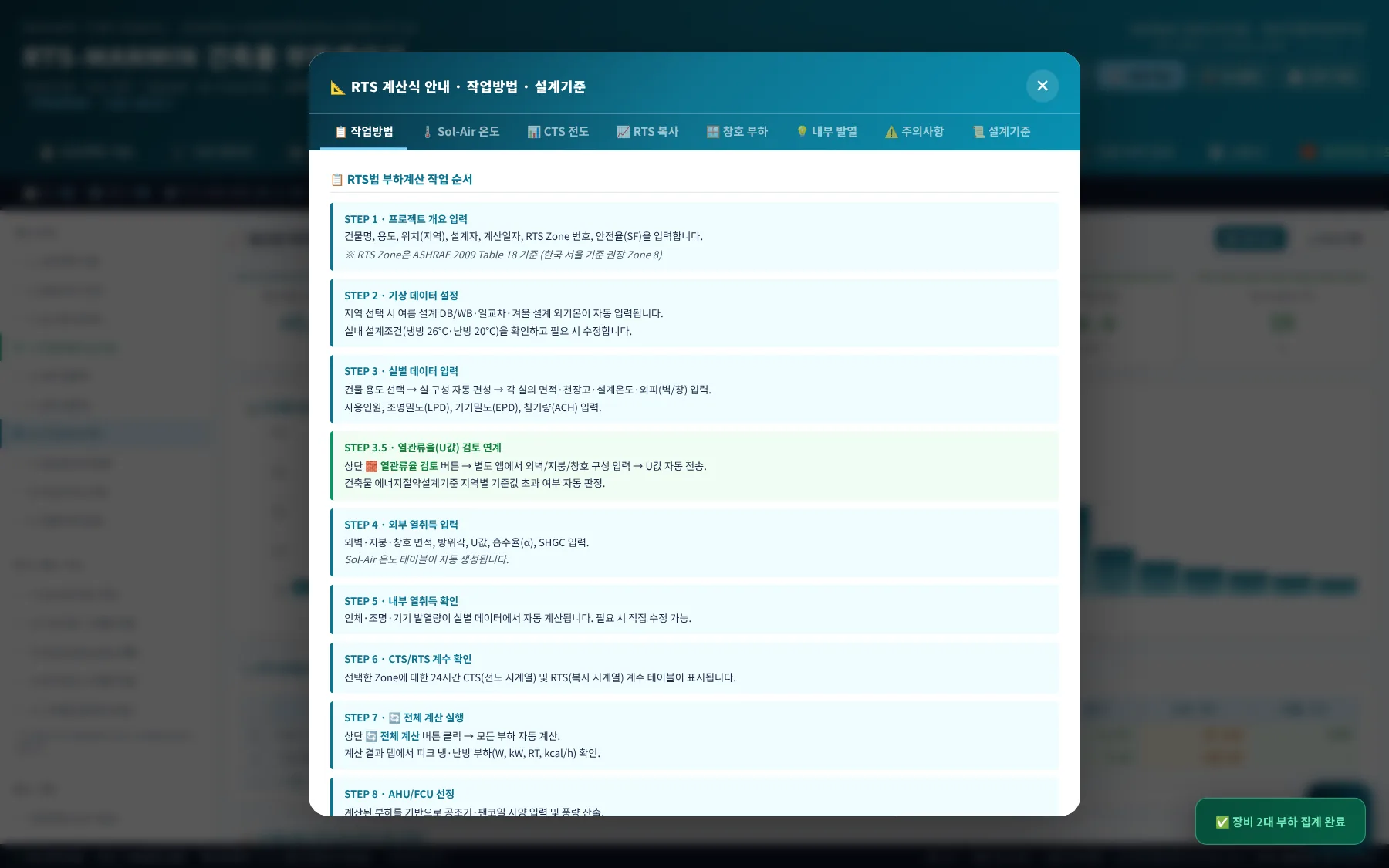Open the Sol-Air 온도 tab
Image resolution: width=1389 pixels, height=868 pixels.
pyautogui.click(x=461, y=132)
